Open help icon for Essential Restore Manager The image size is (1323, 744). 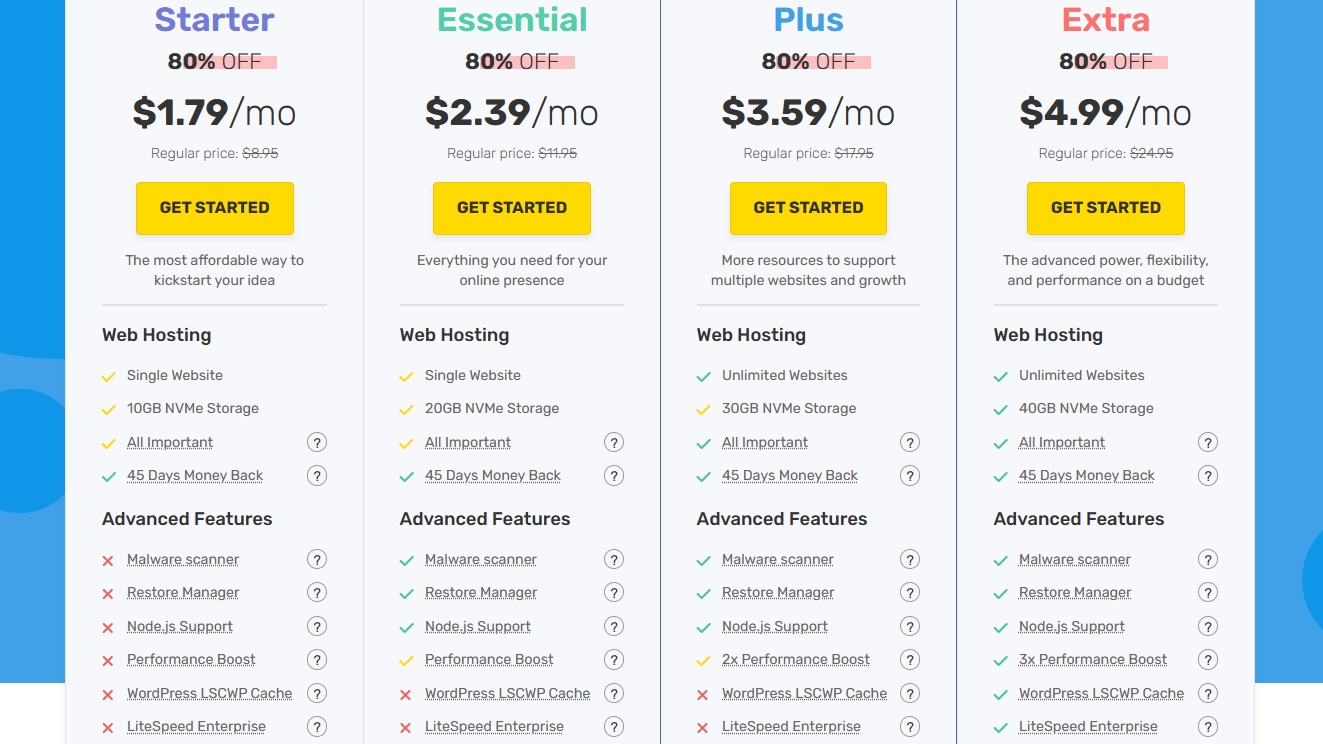coord(614,593)
